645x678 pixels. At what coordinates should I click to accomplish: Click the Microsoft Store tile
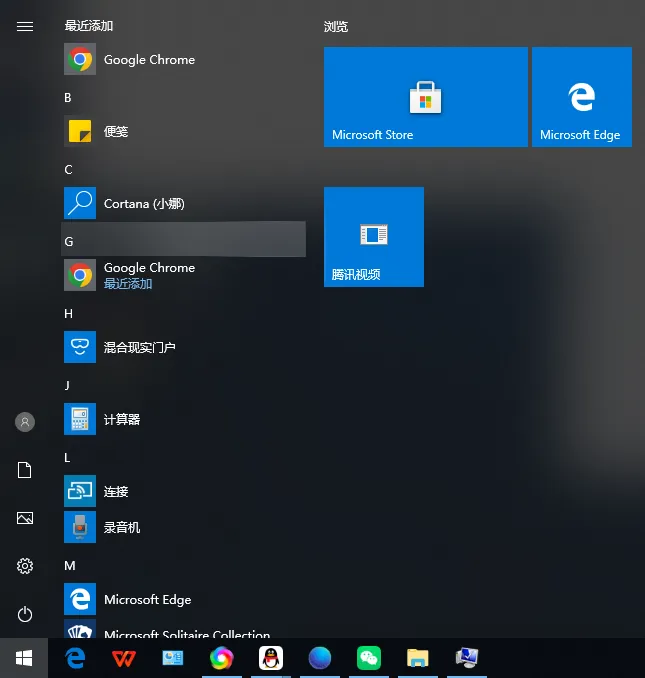click(426, 97)
